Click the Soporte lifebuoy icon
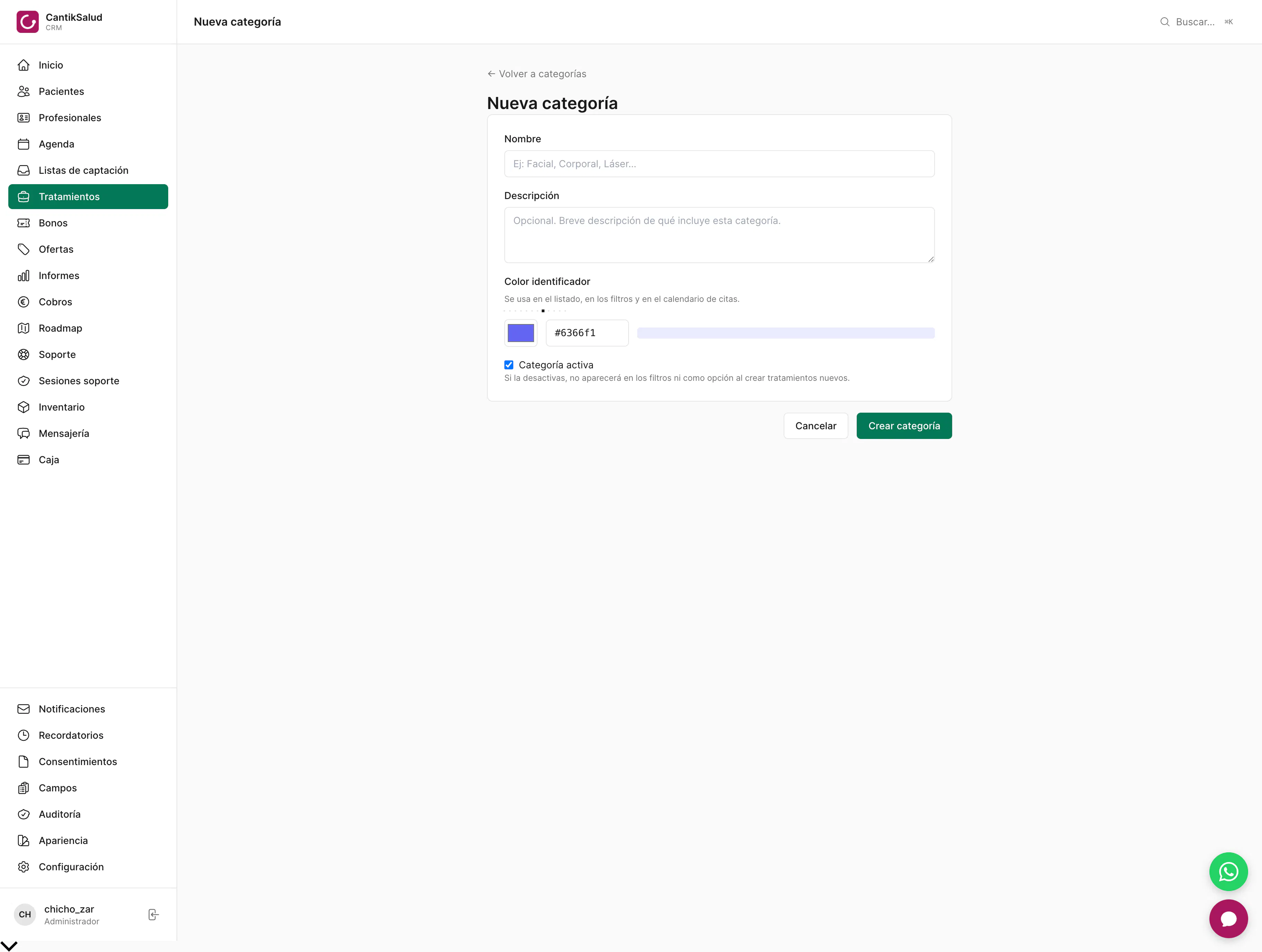This screenshot has height=952, width=1262. point(24,354)
